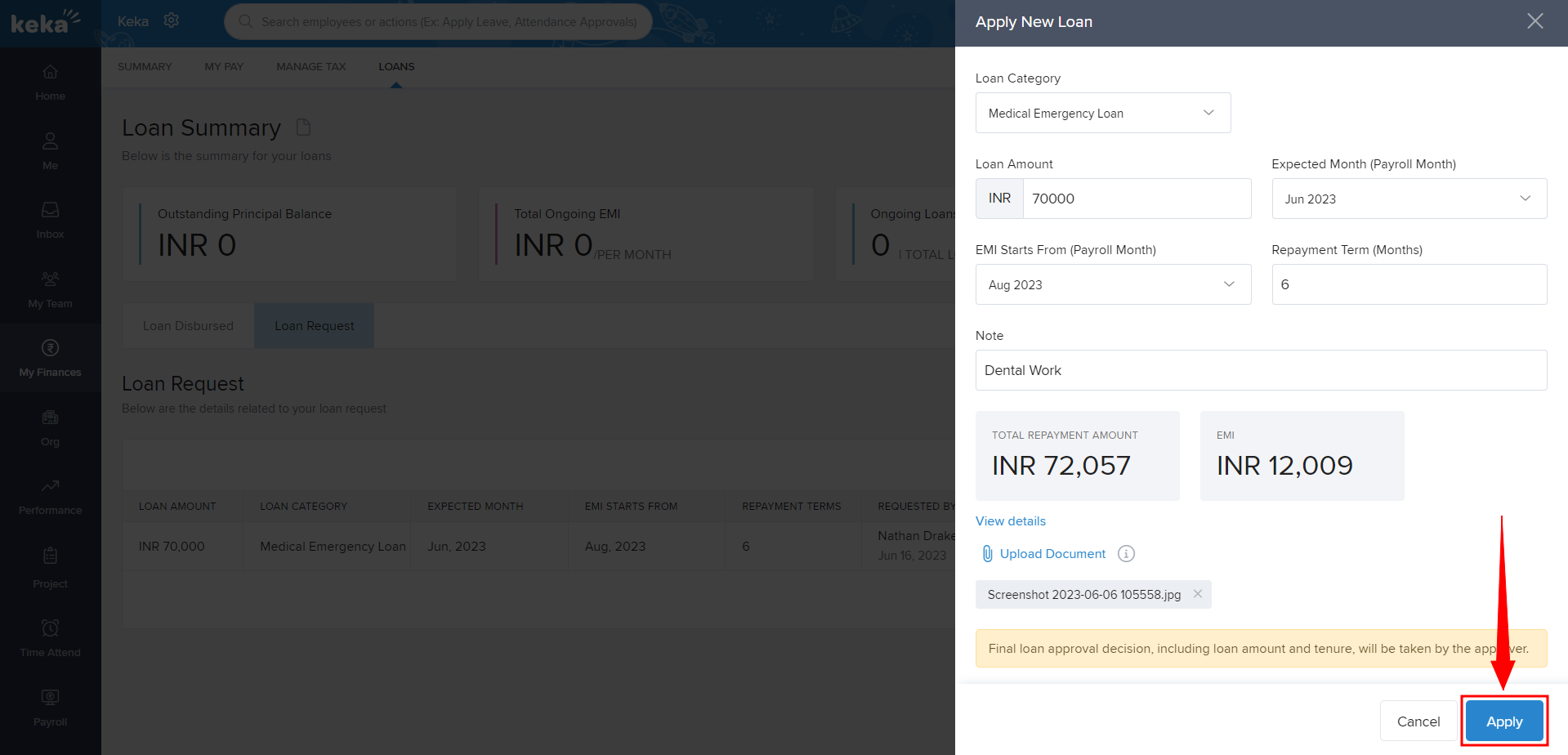The width and height of the screenshot is (1568, 755).
Task: Click the Apply button
Action: click(1503, 721)
